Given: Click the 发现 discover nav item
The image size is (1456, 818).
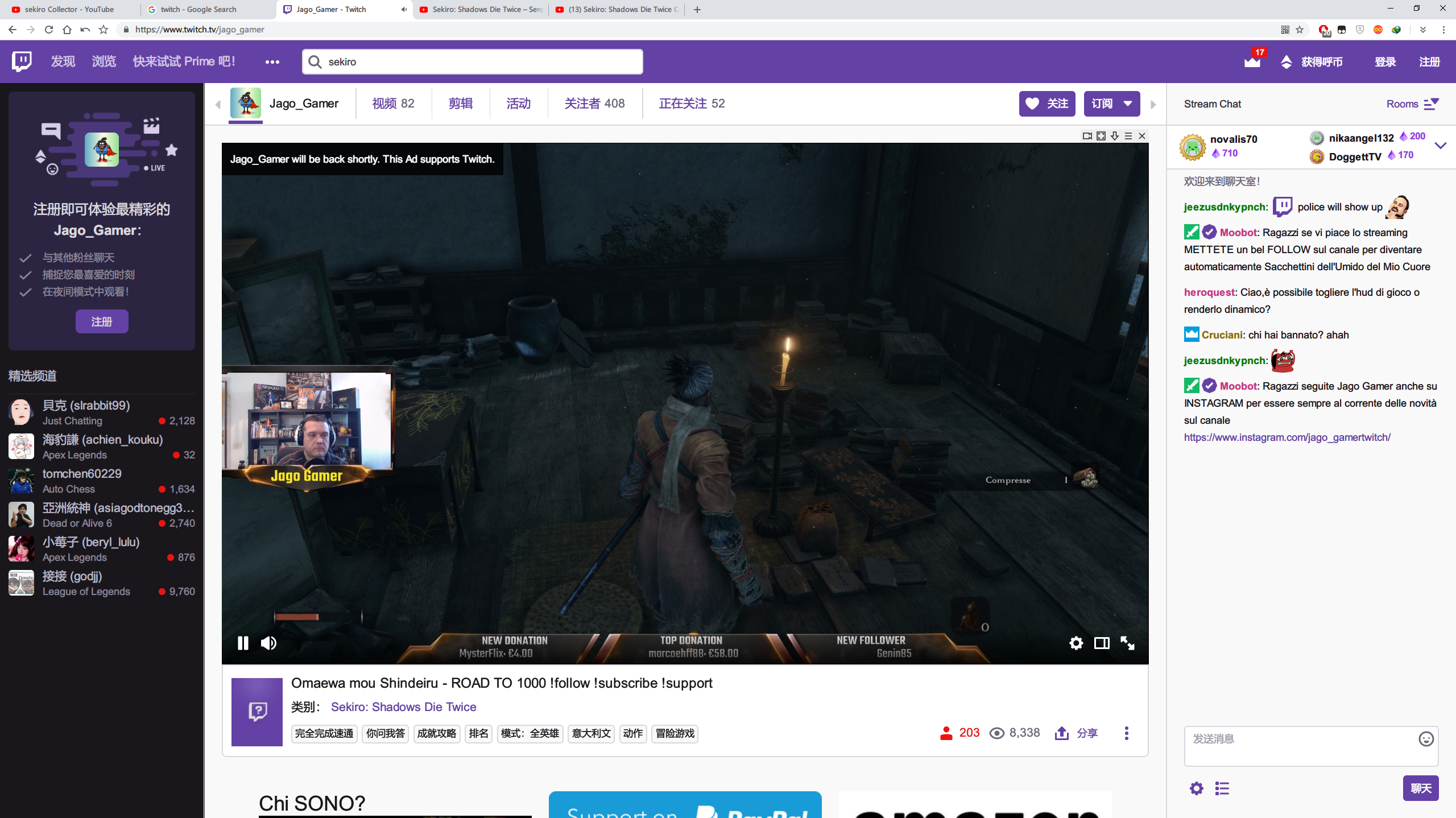Looking at the screenshot, I should pyautogui.click(x=63, y=61).
